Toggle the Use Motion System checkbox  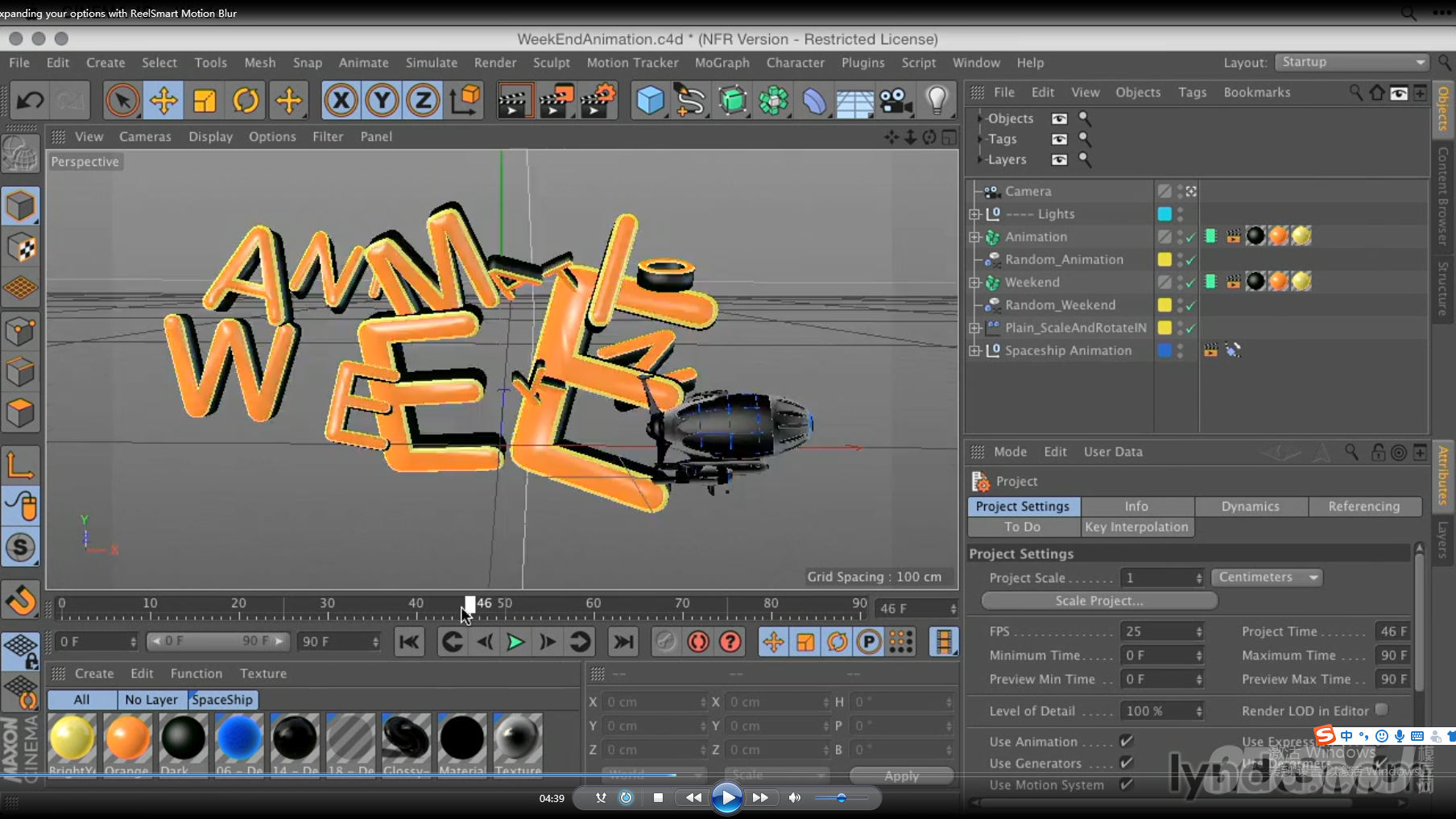[x=1127, y=784]
